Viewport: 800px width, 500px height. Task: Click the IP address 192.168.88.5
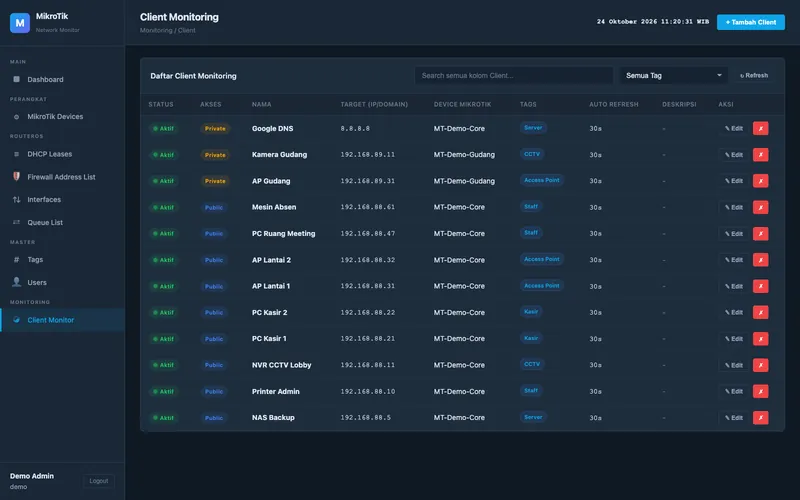pyautogui.click(x=366, y=417)
